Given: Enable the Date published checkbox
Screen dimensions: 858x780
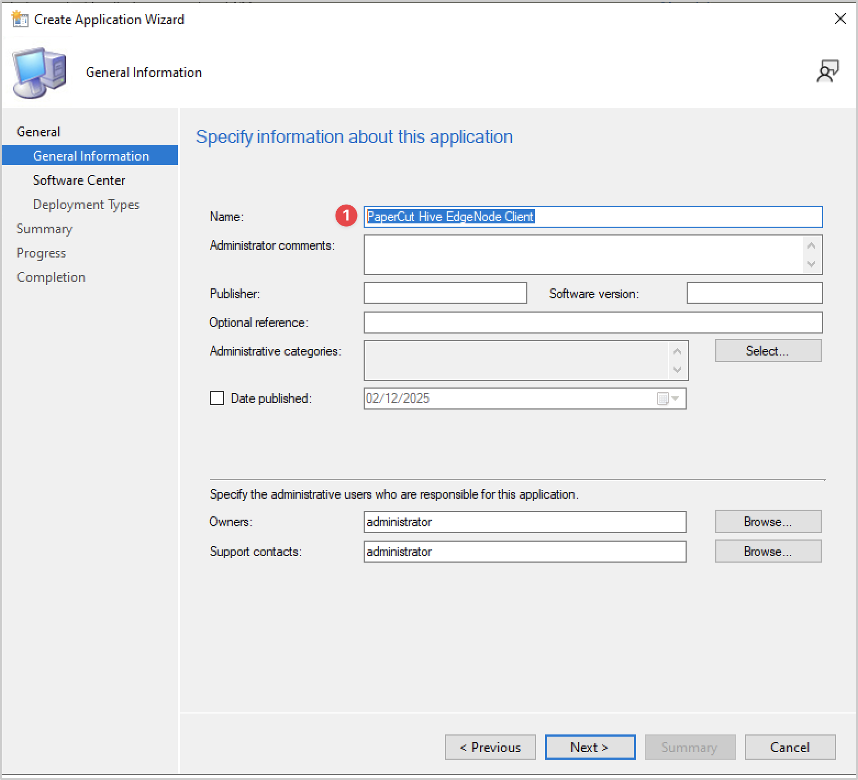Looking at the screenshot, I should (217, 398).
